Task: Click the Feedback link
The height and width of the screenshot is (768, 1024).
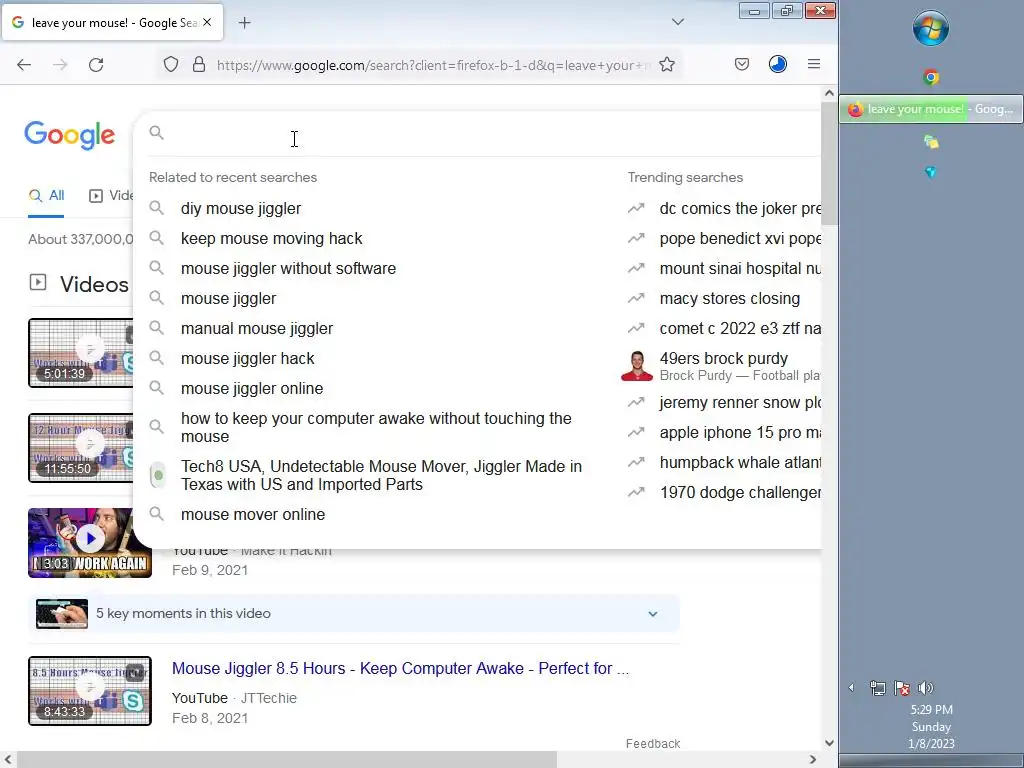Action: tap(653, 744)
